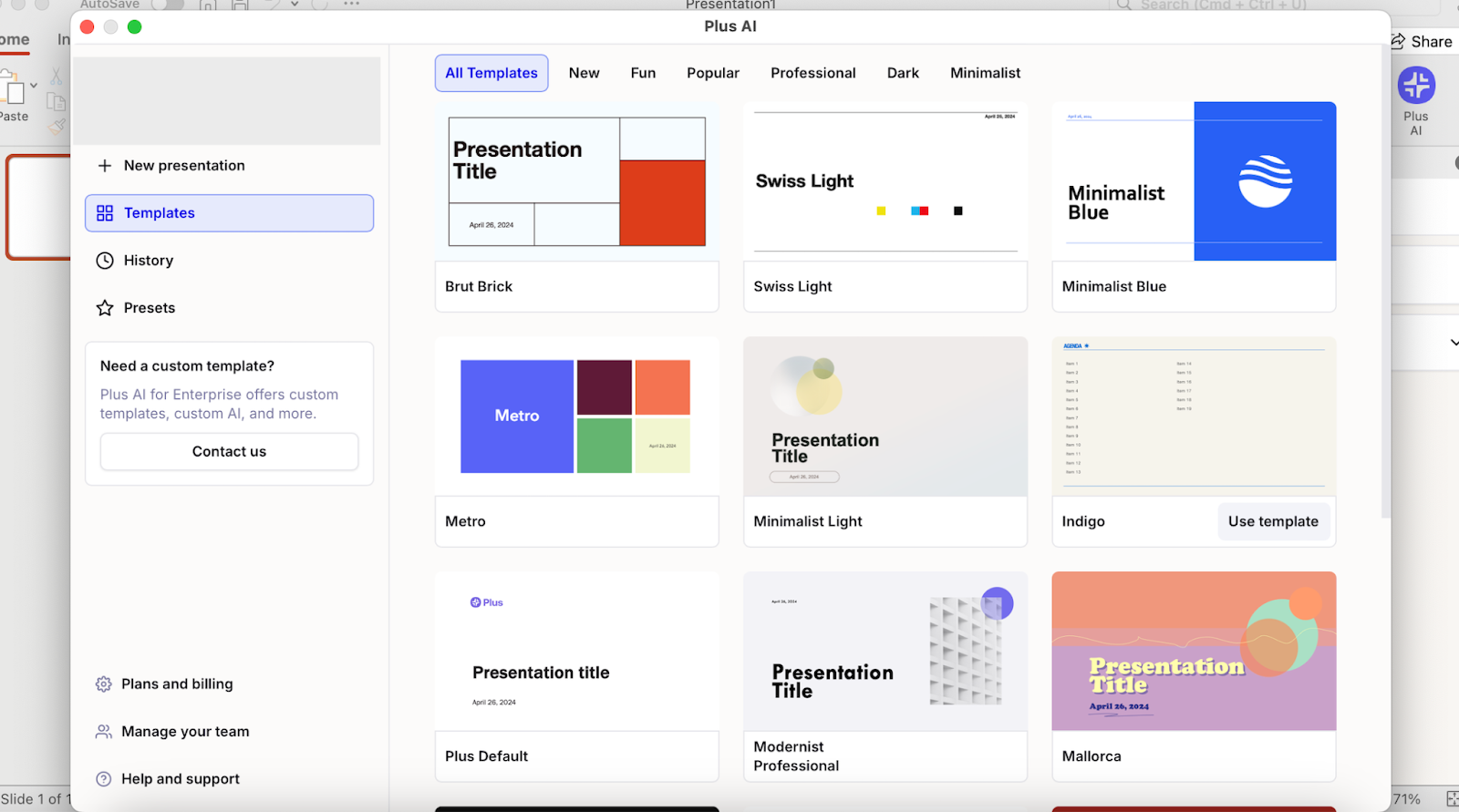This screenshot has height=812, width=1459.
Task: Click the Plus Default label text
Action: click(x=486, y=756)
